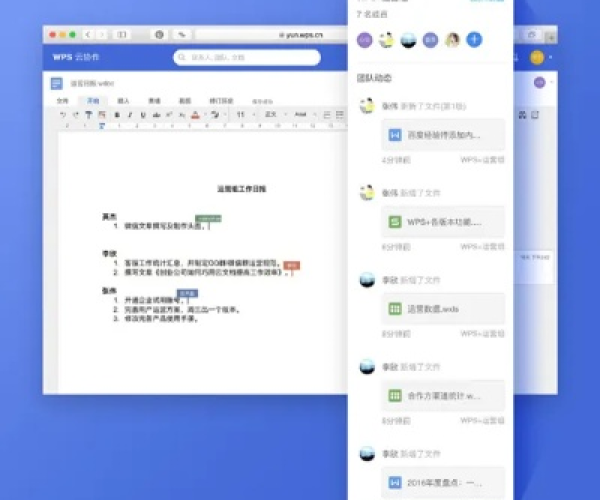Click 张伟 avatar on first feed entry

click(x=367, y=106)
